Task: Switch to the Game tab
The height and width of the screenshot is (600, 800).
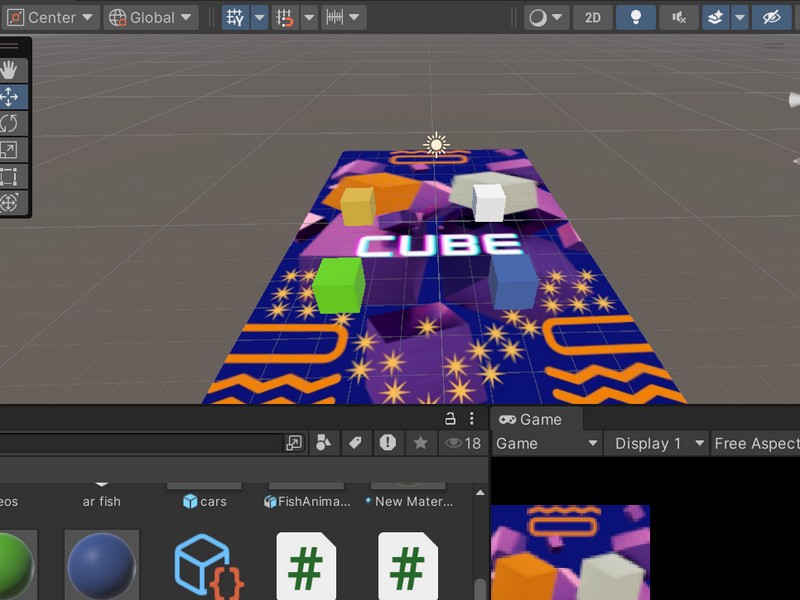Action: pyautogui.click(x=536, y=419)
